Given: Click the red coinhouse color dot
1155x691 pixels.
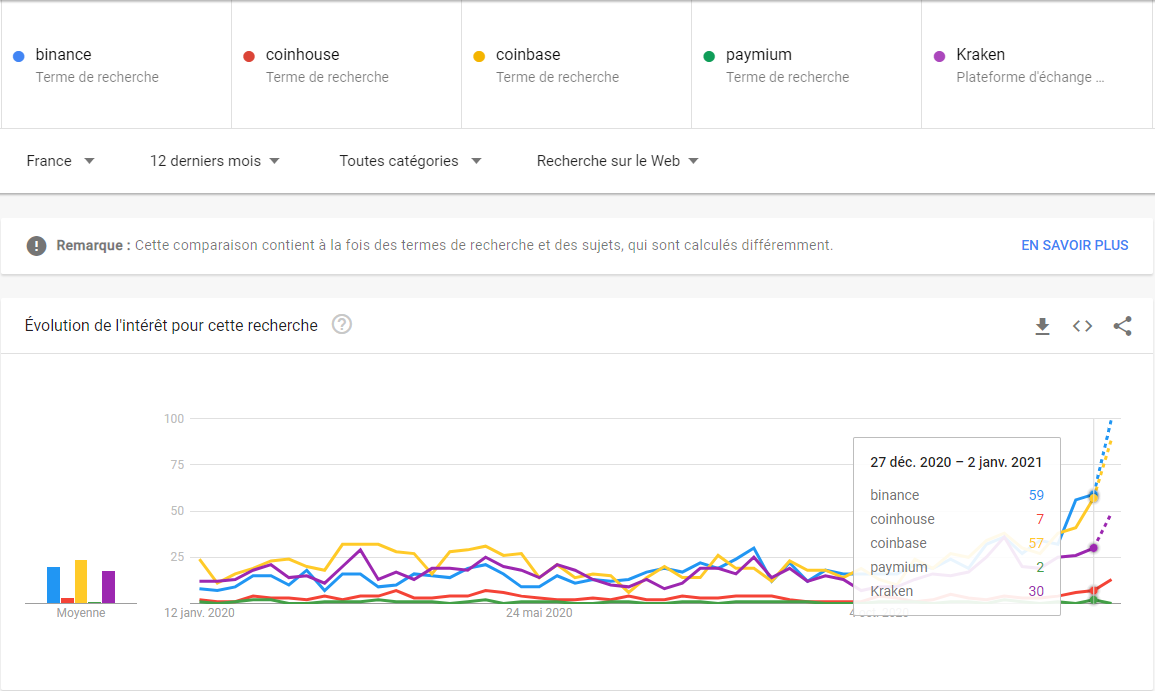Looking at the screenshot, I should (x=248, y=55).
